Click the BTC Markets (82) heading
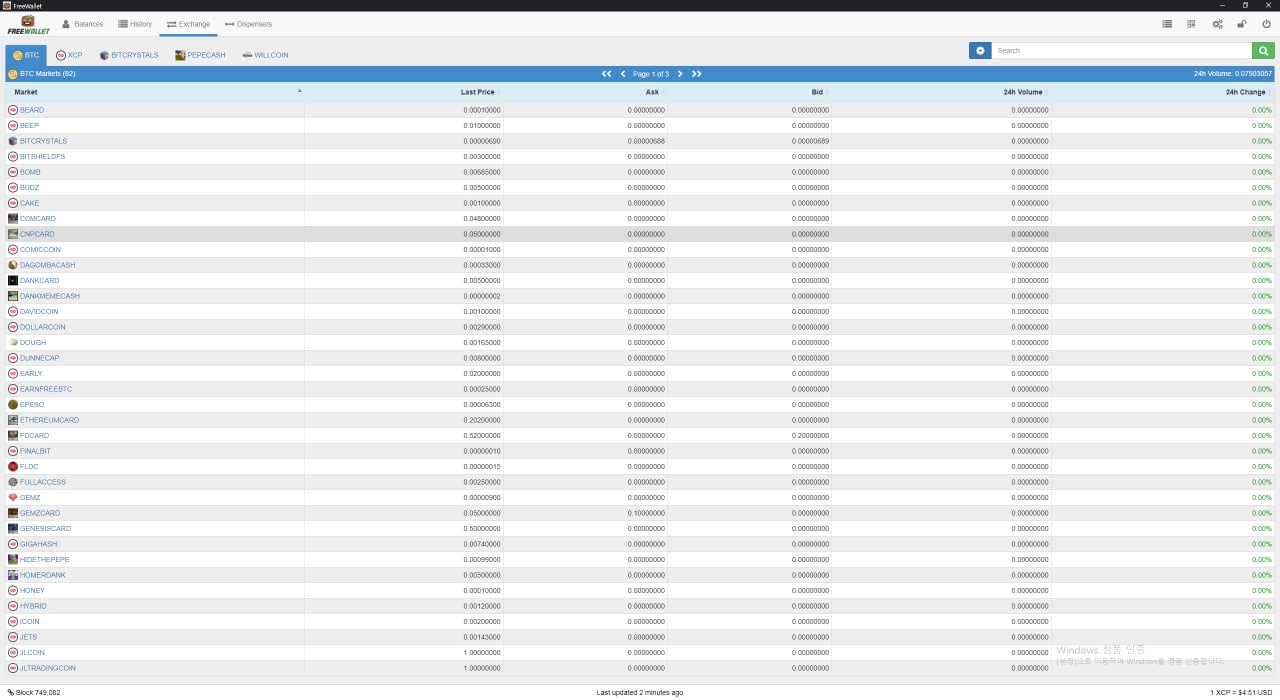 coord(47,74)
